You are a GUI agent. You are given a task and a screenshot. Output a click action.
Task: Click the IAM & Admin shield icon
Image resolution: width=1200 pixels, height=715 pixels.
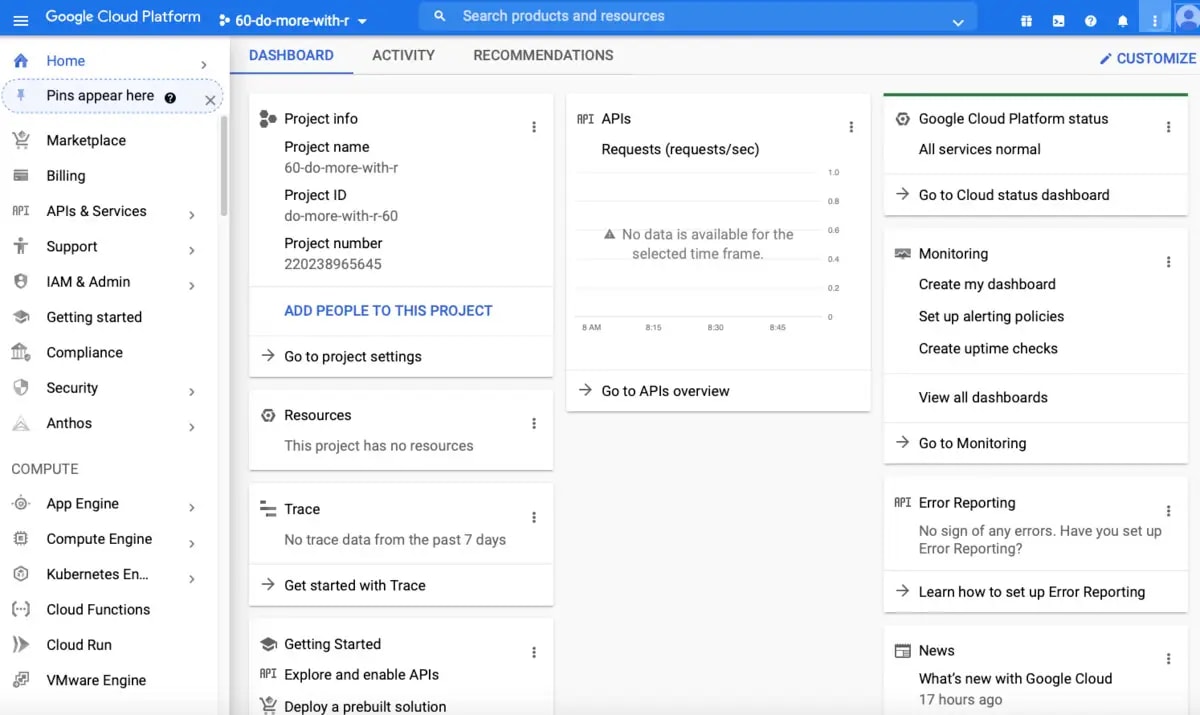tap(21, 282)
